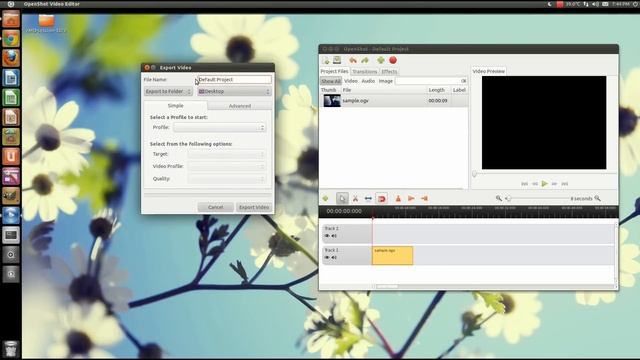This screenshot has width=640, height=360.
Task: Skip to start of video preview
Action: coord(524,184)
